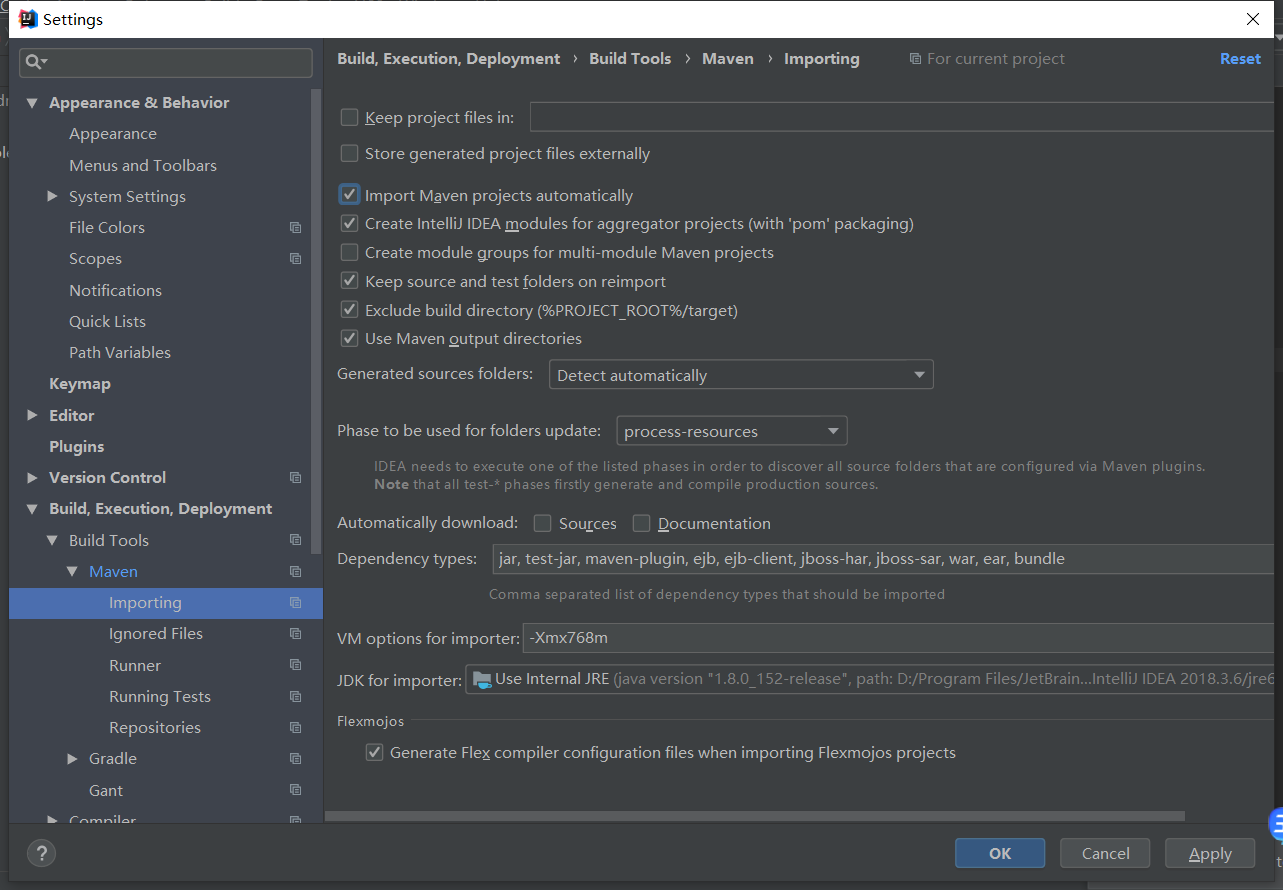Image resolution: width=1283 pixels, height=890 pixels.
Task: Open the JDK for importer dropdown
Action: tap(869, 679)
